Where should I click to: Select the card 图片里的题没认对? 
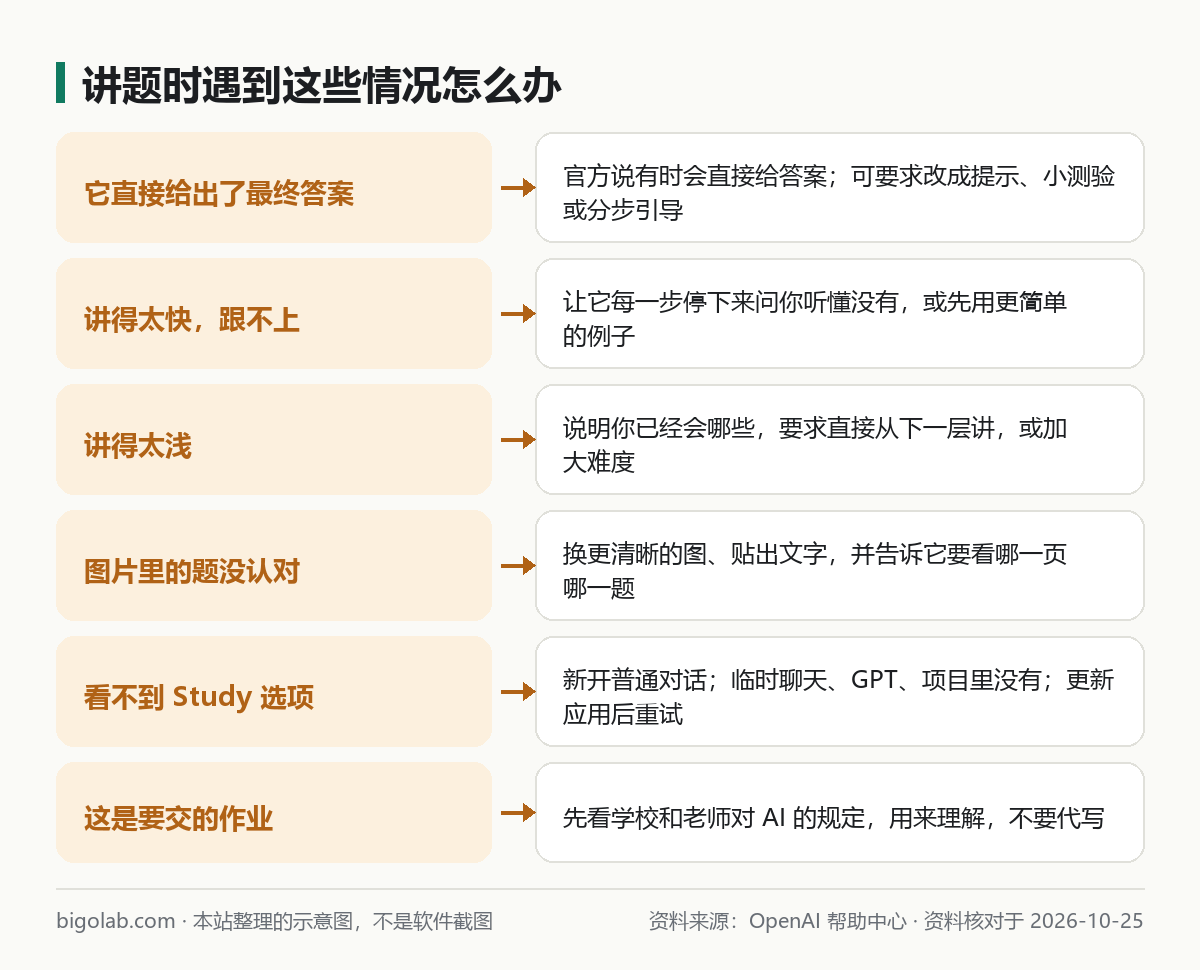(274, 565)
